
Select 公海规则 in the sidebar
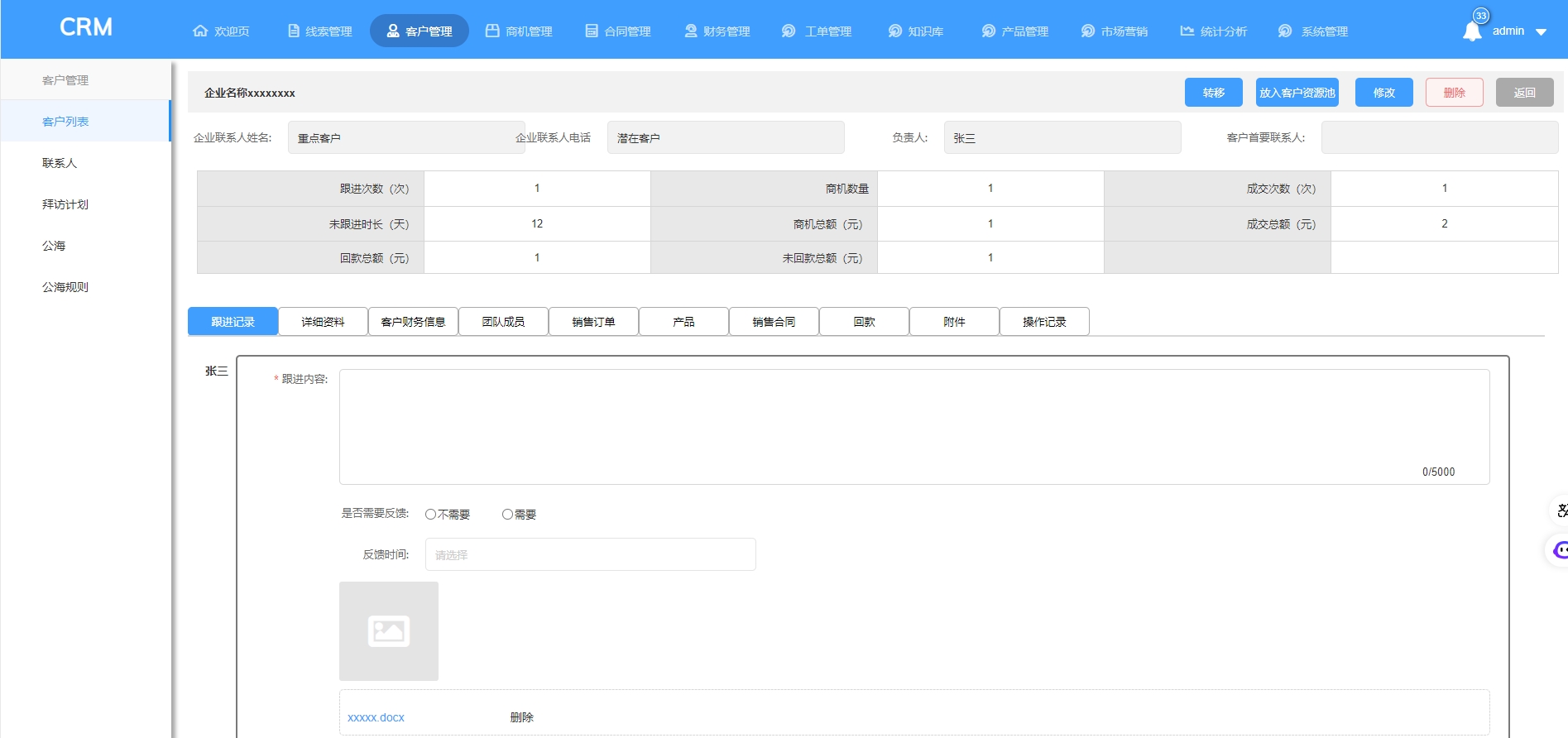85,286
